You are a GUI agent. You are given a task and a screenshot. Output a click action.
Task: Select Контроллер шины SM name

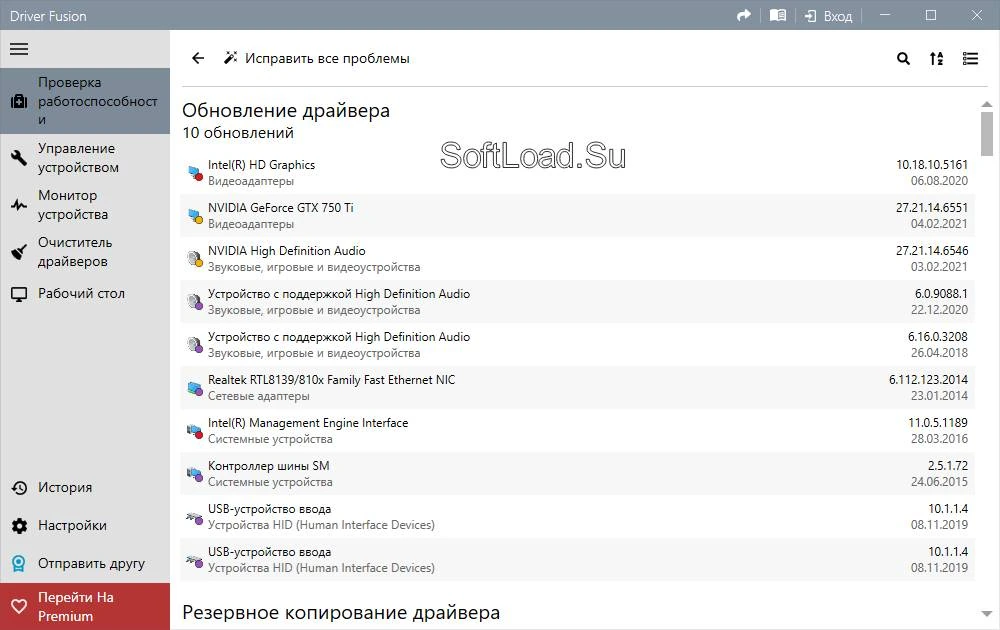[268, 466]
